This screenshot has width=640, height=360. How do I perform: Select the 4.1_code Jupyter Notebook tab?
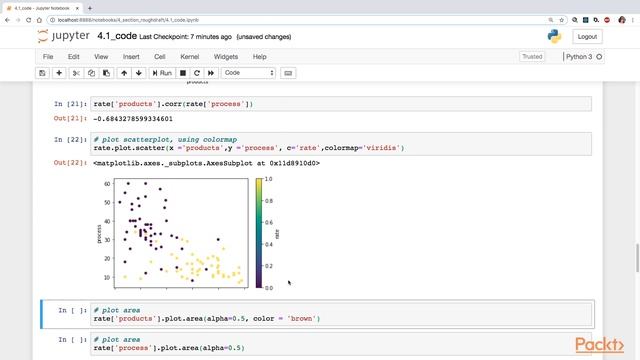coord(42,8)
